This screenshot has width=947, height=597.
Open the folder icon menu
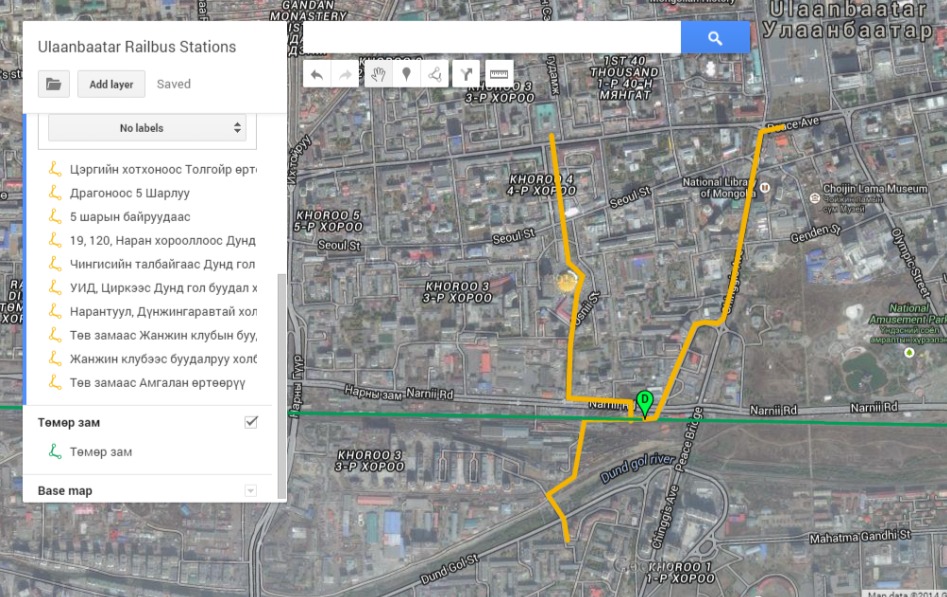(54, 84)
